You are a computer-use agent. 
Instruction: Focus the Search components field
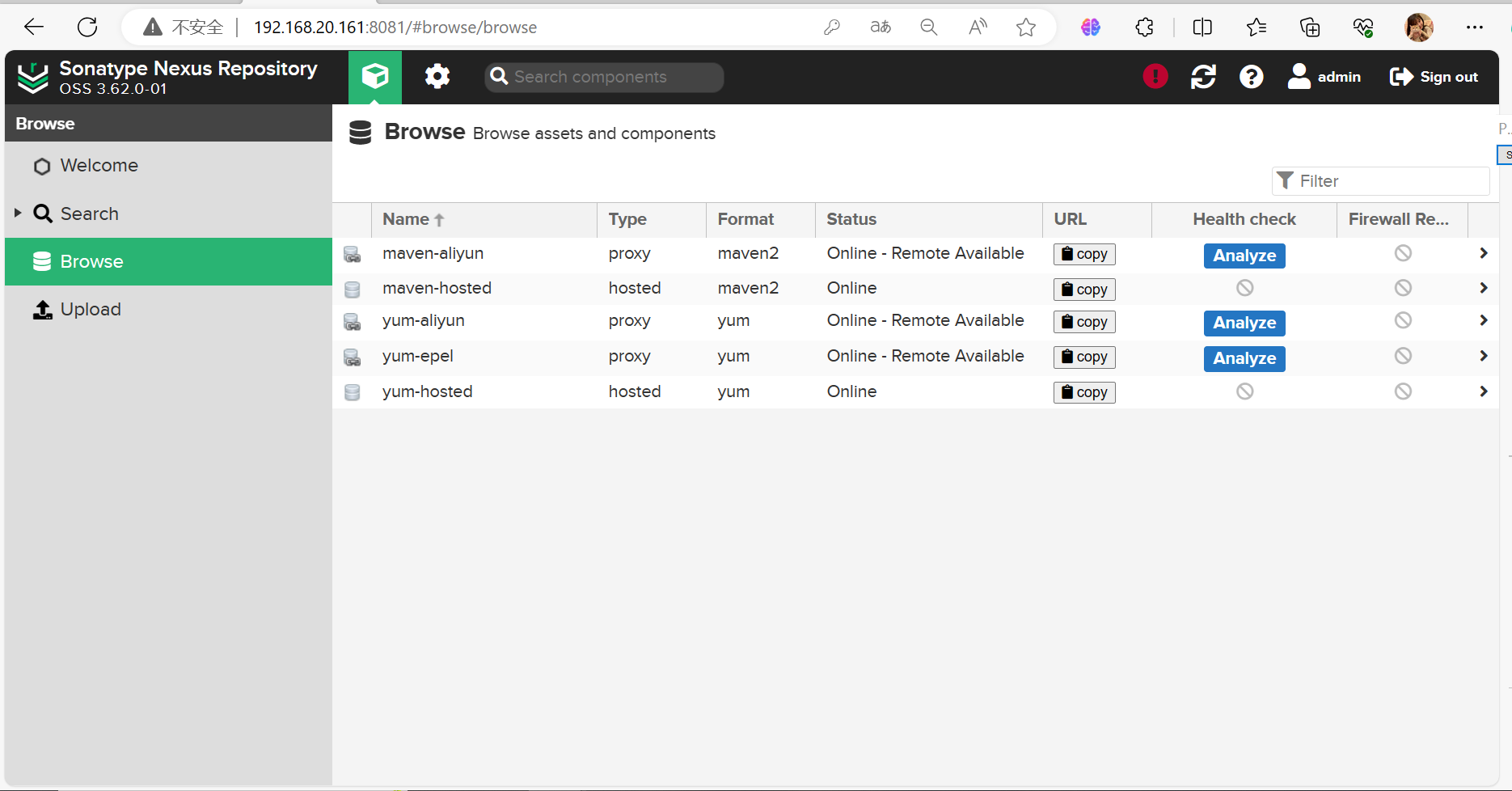[x=604, y=77]
